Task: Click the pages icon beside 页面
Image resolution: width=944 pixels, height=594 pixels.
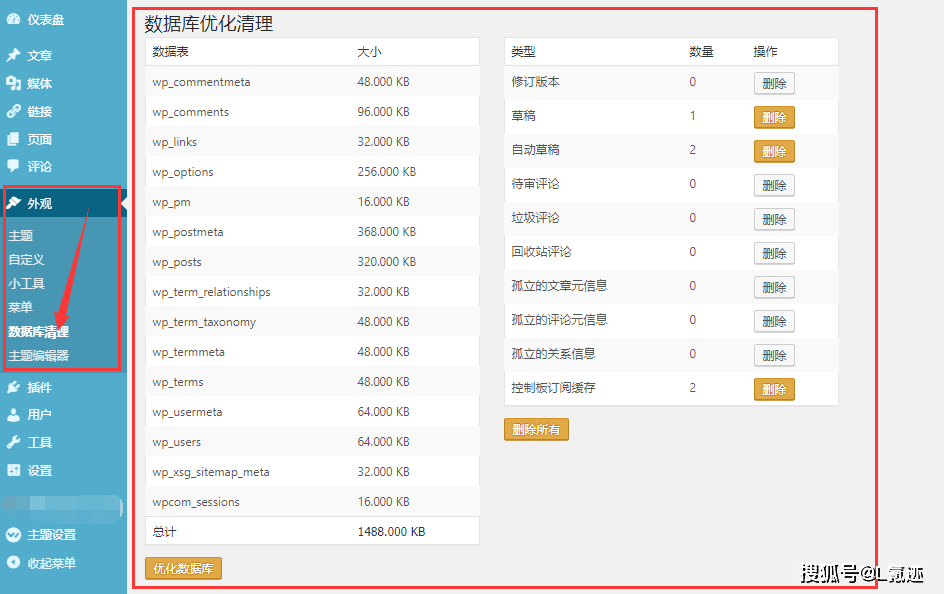Action: coord(13,139)
